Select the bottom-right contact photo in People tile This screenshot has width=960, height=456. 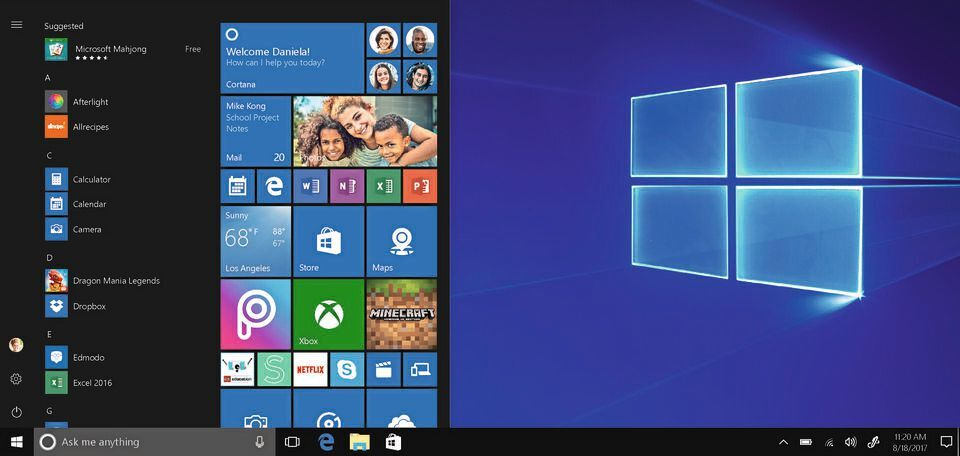click(420, 77)
